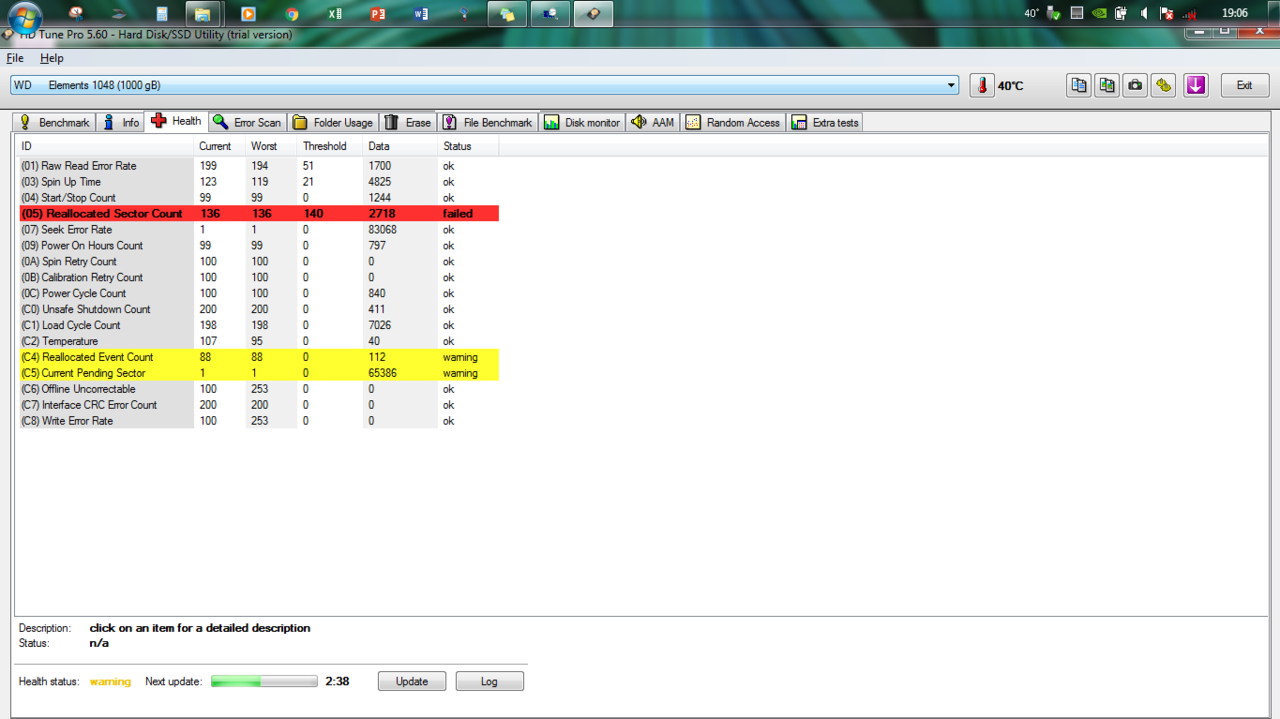Select the (C4) Reallocated Event Count row
1280x719 pixels.
click(258, 357)
